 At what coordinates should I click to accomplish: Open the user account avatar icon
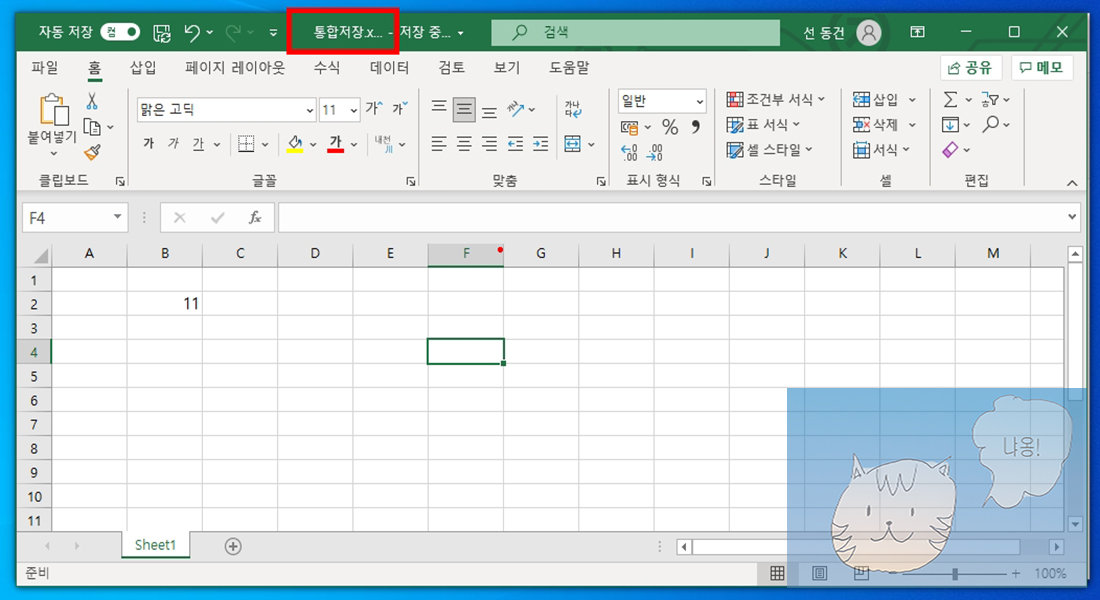[868, 32]
